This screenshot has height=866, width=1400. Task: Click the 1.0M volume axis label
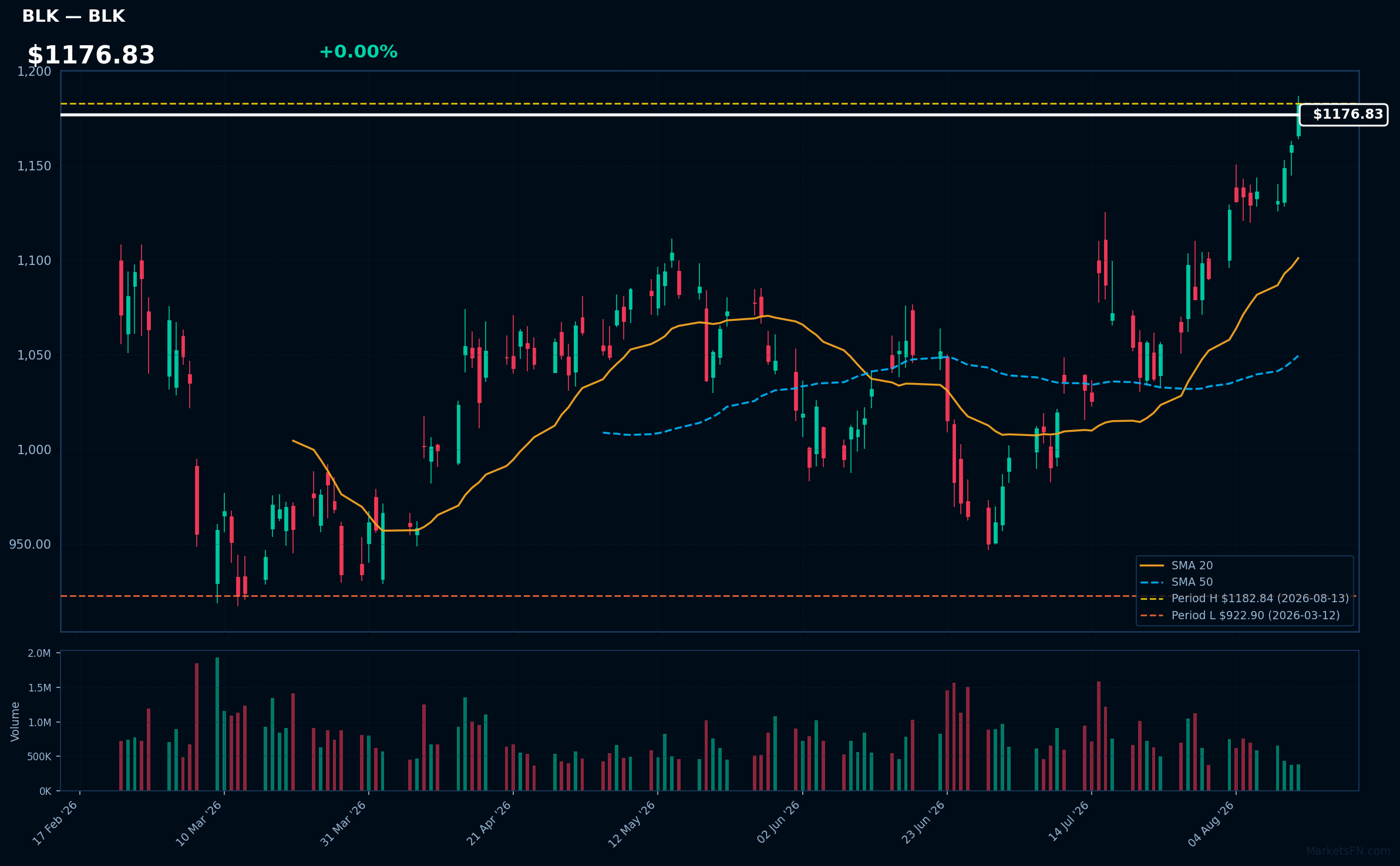[39, 723]
